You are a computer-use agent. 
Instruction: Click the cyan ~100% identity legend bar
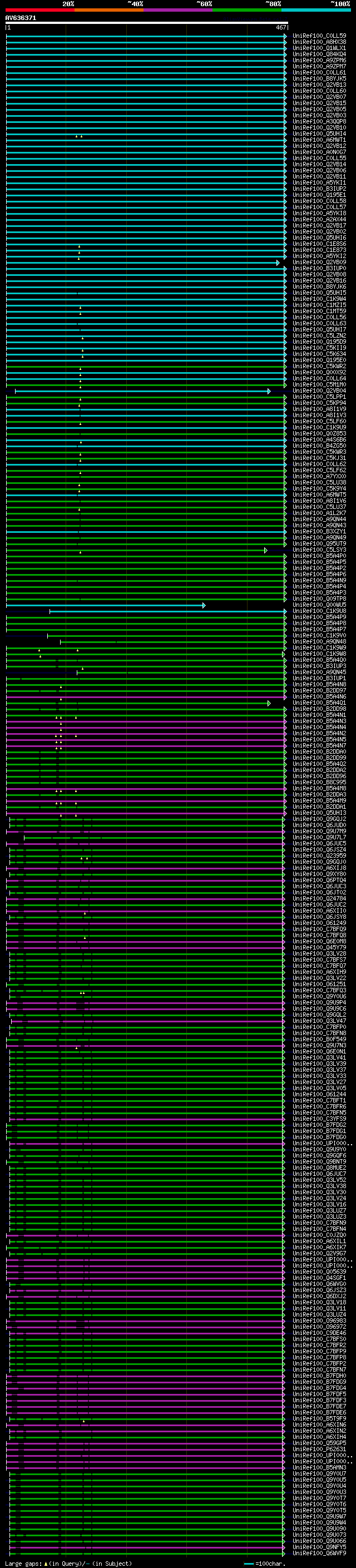(317, 10)
